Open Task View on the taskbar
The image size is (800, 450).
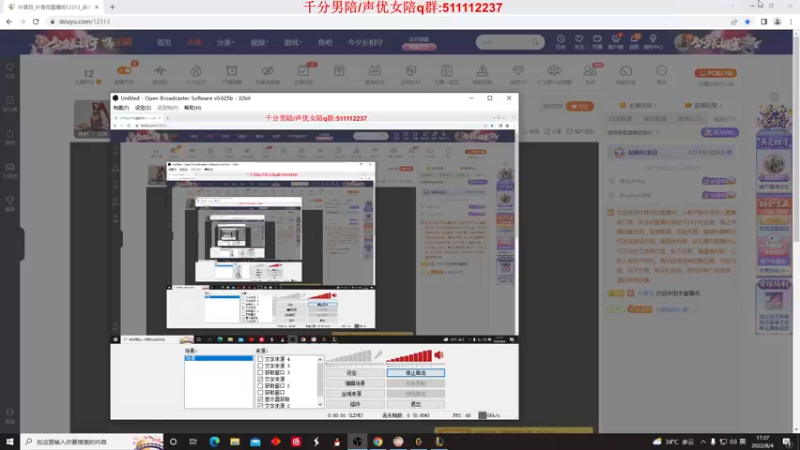pos(193,441)
